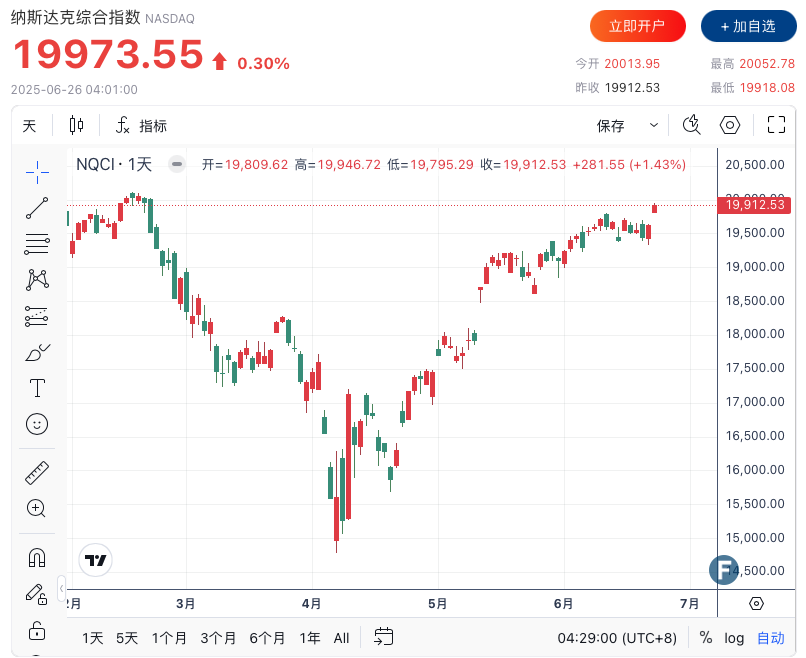Toggle the log scale
The height and width of the screenshot is (658, 806).
[x=734, y=637]
